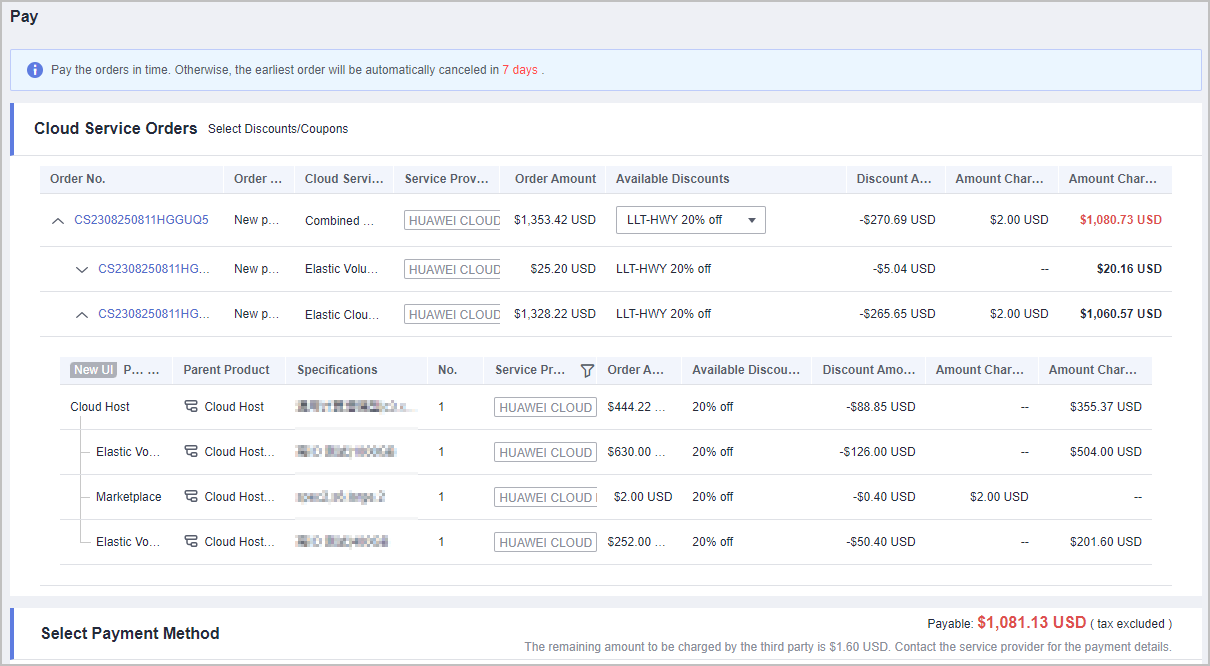This screenshot has width=1210, height=666.
Task: Click the product icon in the Marketplace row
Action: click(x=191, y=497)
